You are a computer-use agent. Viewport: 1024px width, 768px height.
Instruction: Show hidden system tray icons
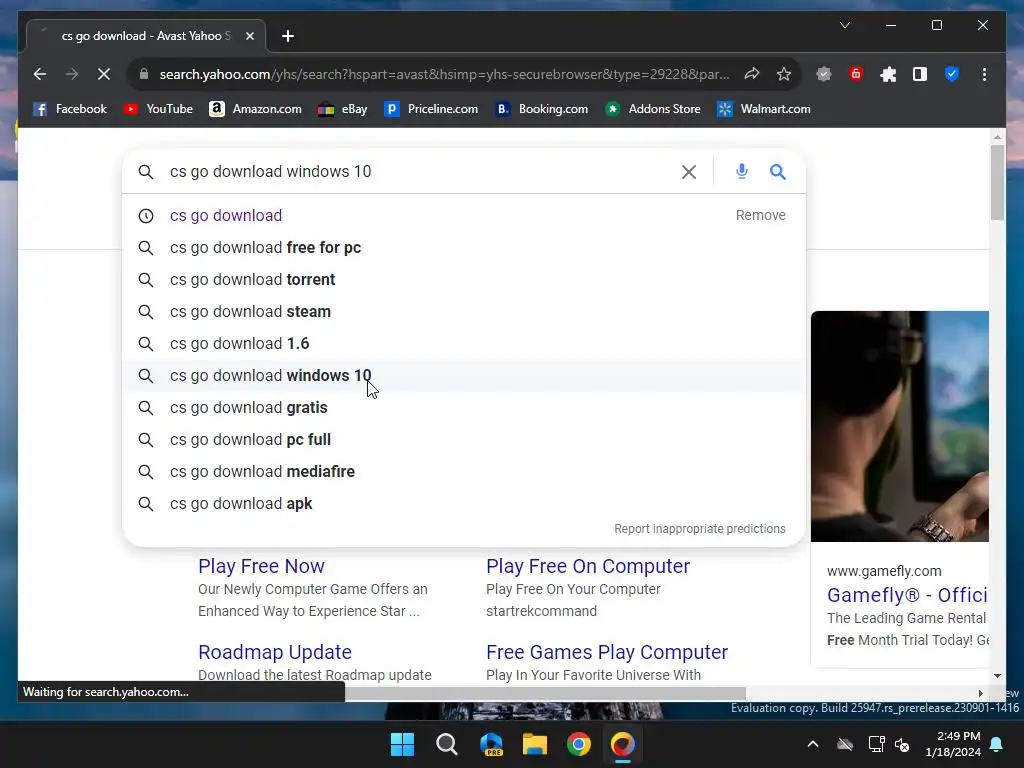(813, 744)
